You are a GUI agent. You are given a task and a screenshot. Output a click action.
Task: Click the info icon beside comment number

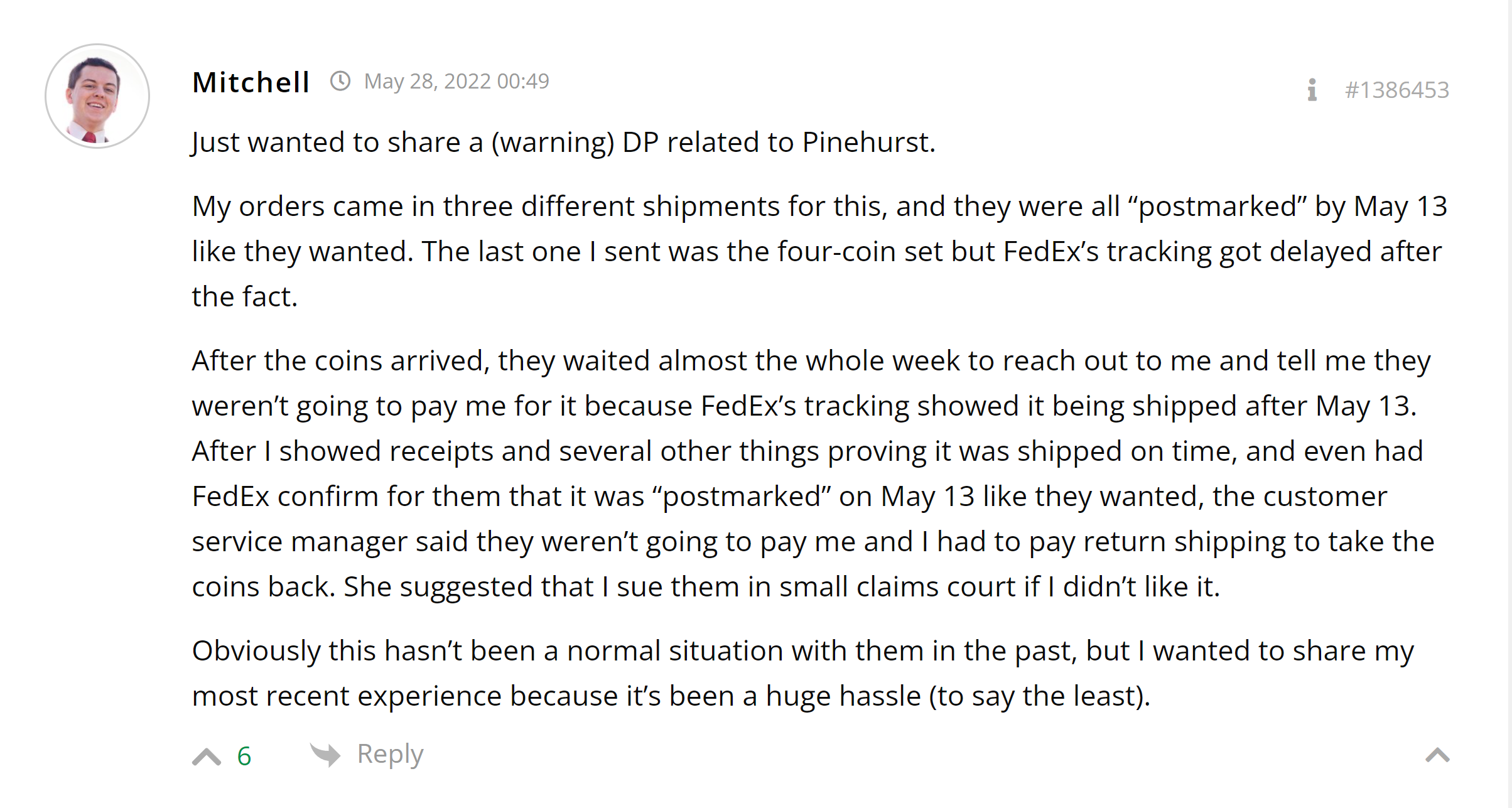click(1312, 90)
